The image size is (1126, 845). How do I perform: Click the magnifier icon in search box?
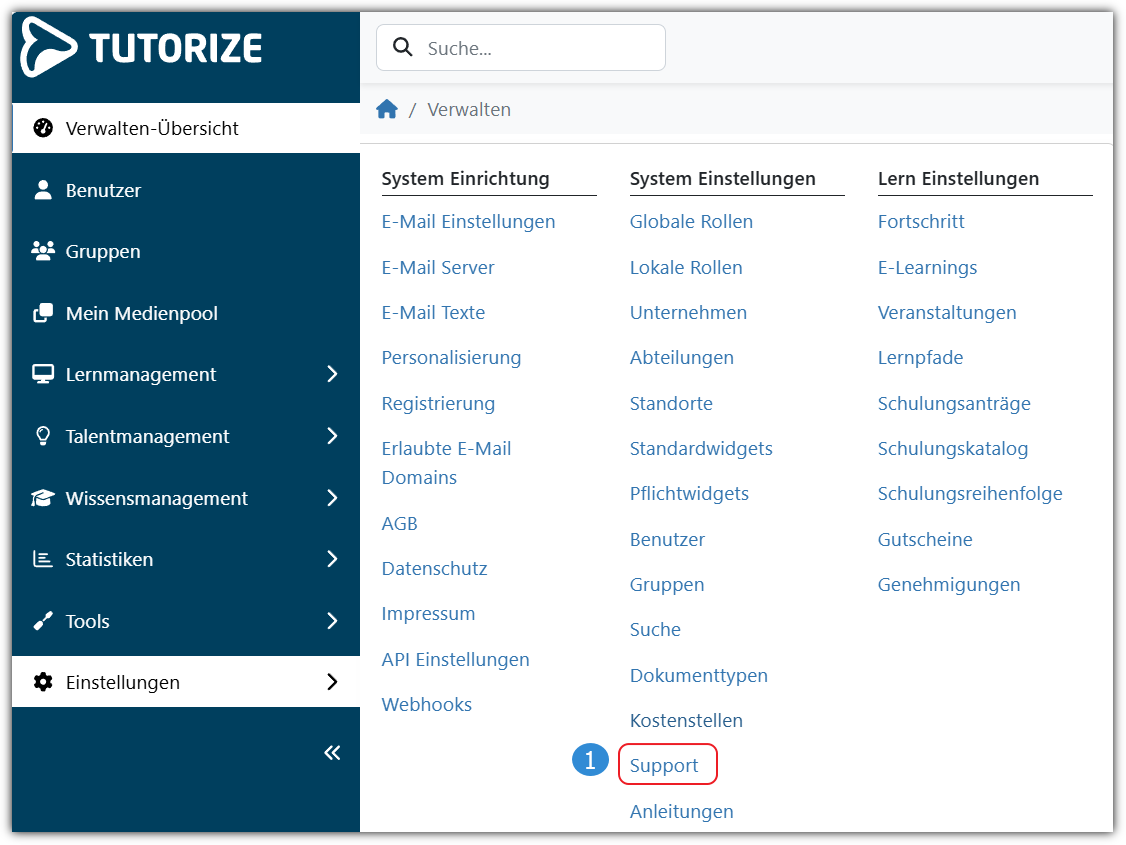pyautogui.click(x=403, y=48)
